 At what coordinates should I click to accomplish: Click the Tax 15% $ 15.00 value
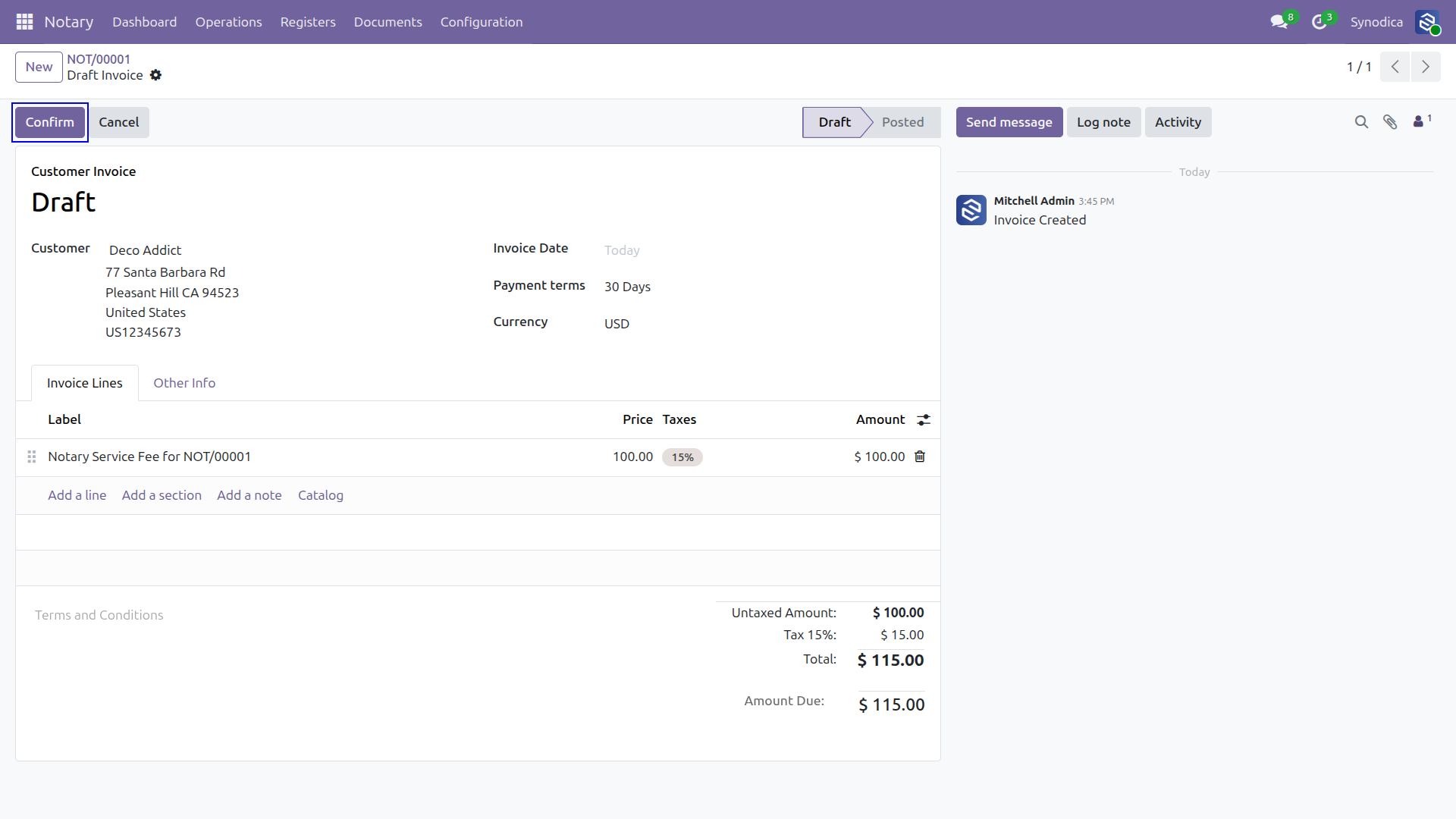[902, 635]
